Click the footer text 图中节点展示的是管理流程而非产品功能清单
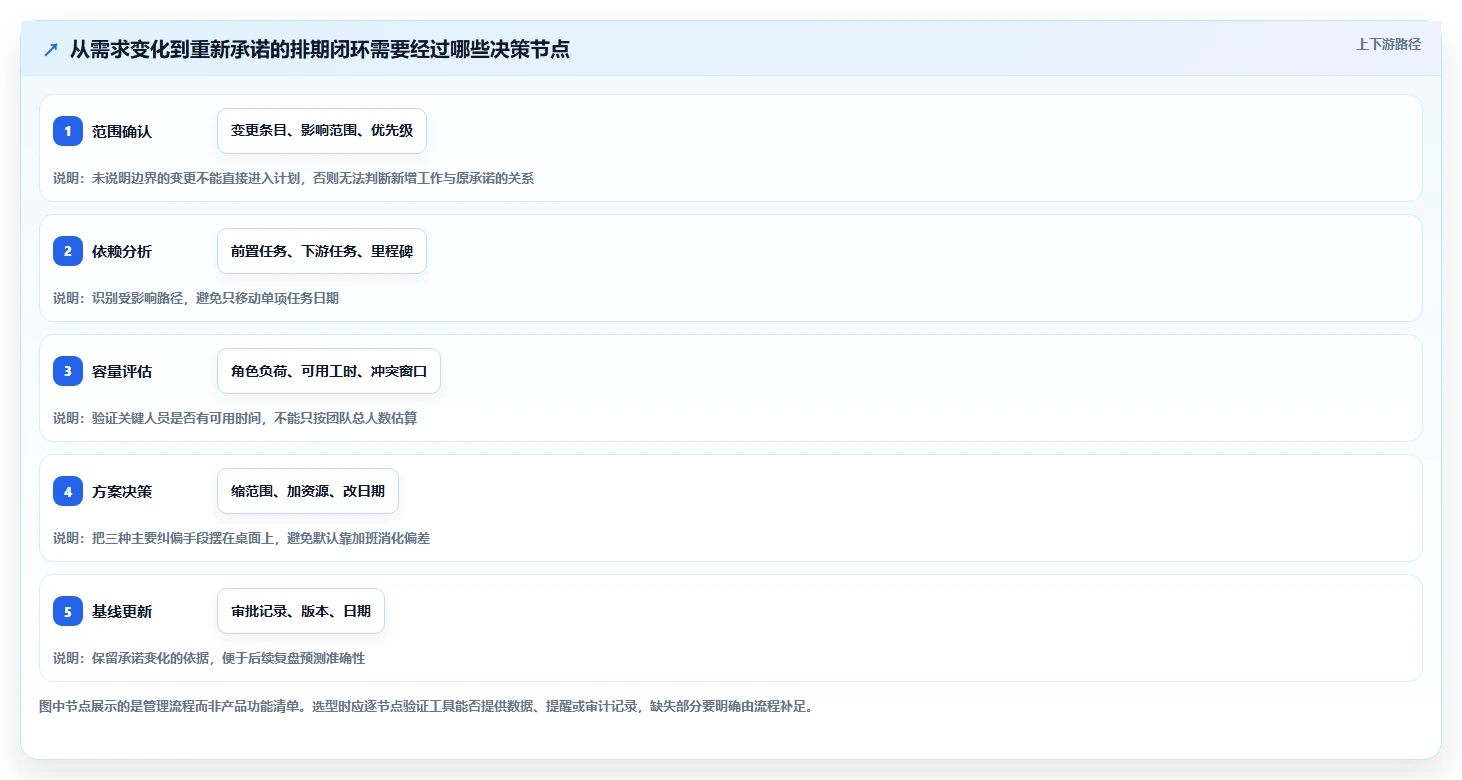1462x780 pixels. tap(171, 706)
